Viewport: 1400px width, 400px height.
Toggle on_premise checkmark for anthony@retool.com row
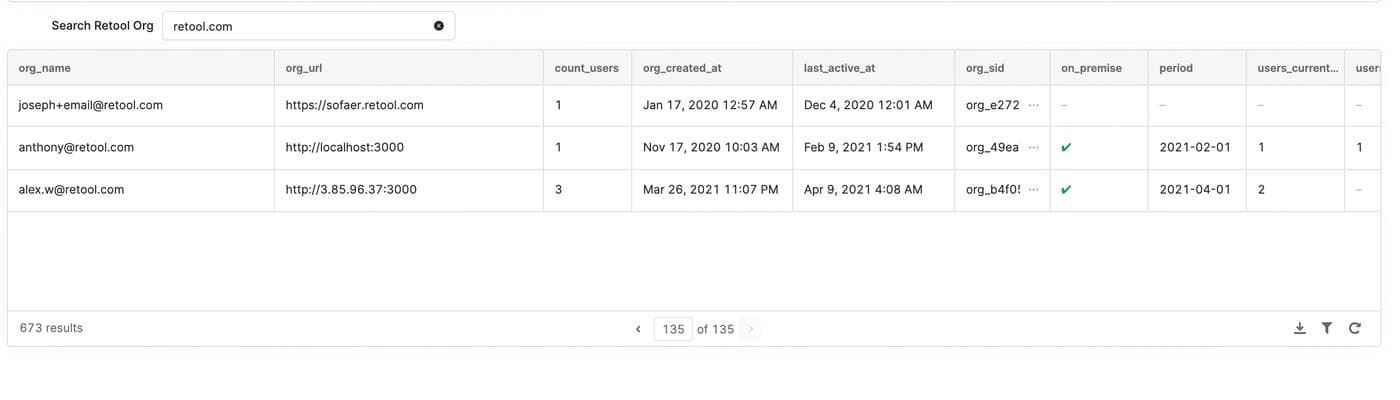point(1066,147)
